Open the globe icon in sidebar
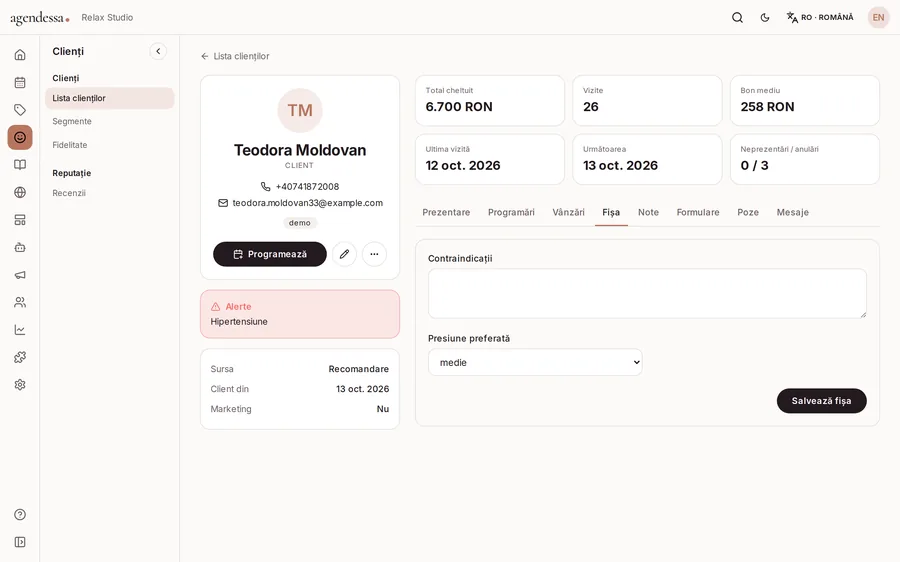This screenshot has width=900, height=562. pos(20,192)
